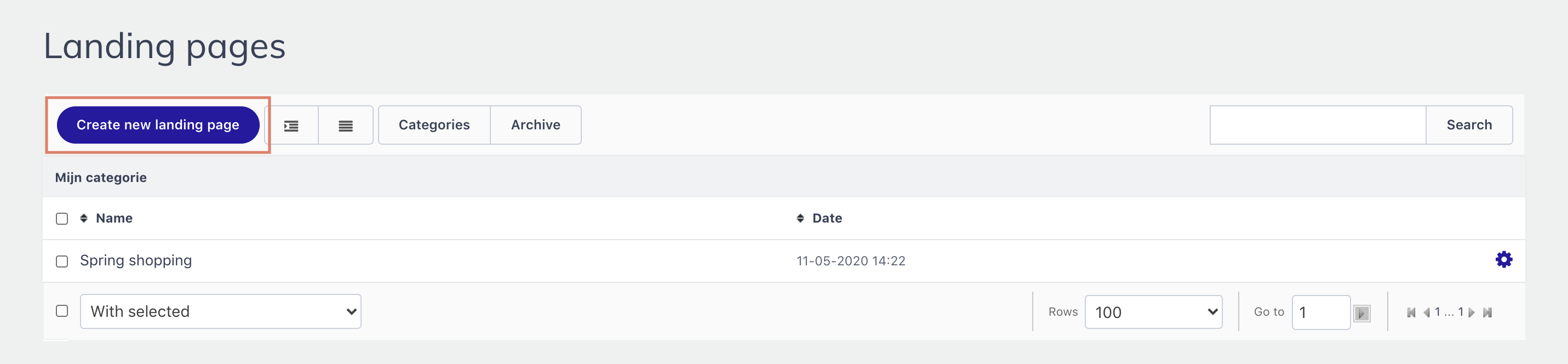
Task: Toggle the checkbox next to With selected
Action: point(62,311)
